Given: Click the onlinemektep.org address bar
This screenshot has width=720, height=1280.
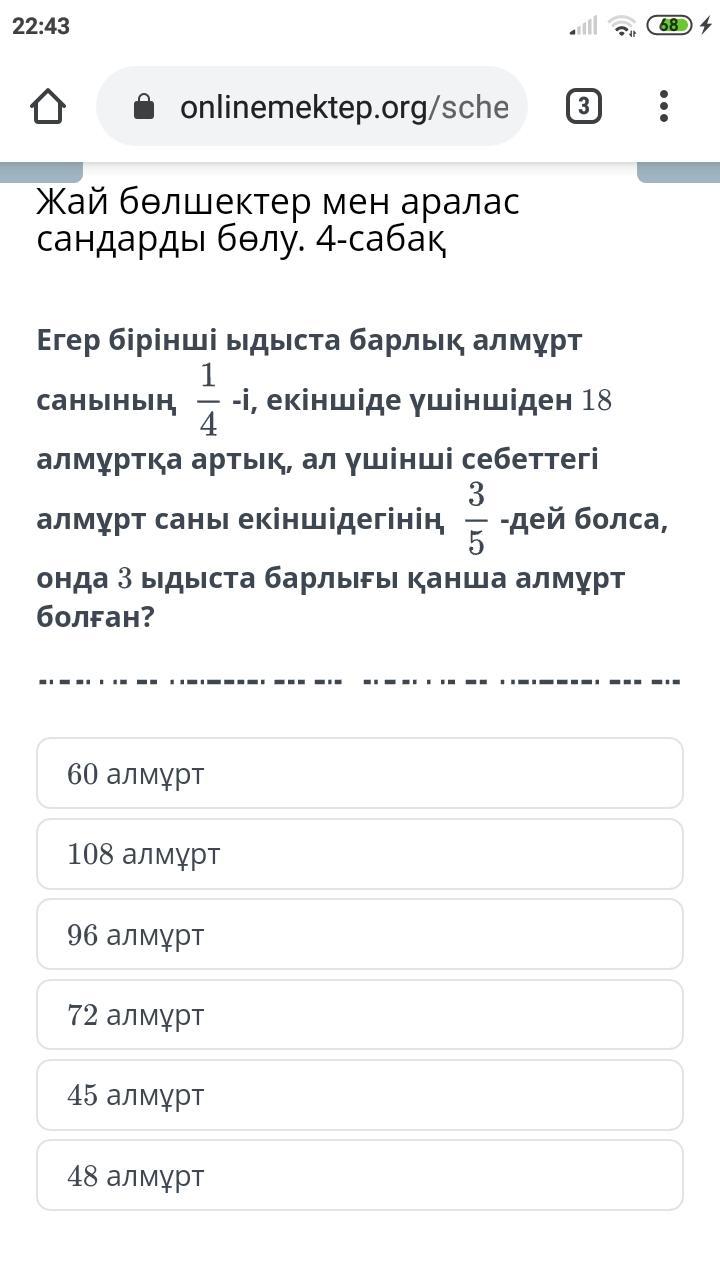Looking at the screenshot, I should point(312,106).
